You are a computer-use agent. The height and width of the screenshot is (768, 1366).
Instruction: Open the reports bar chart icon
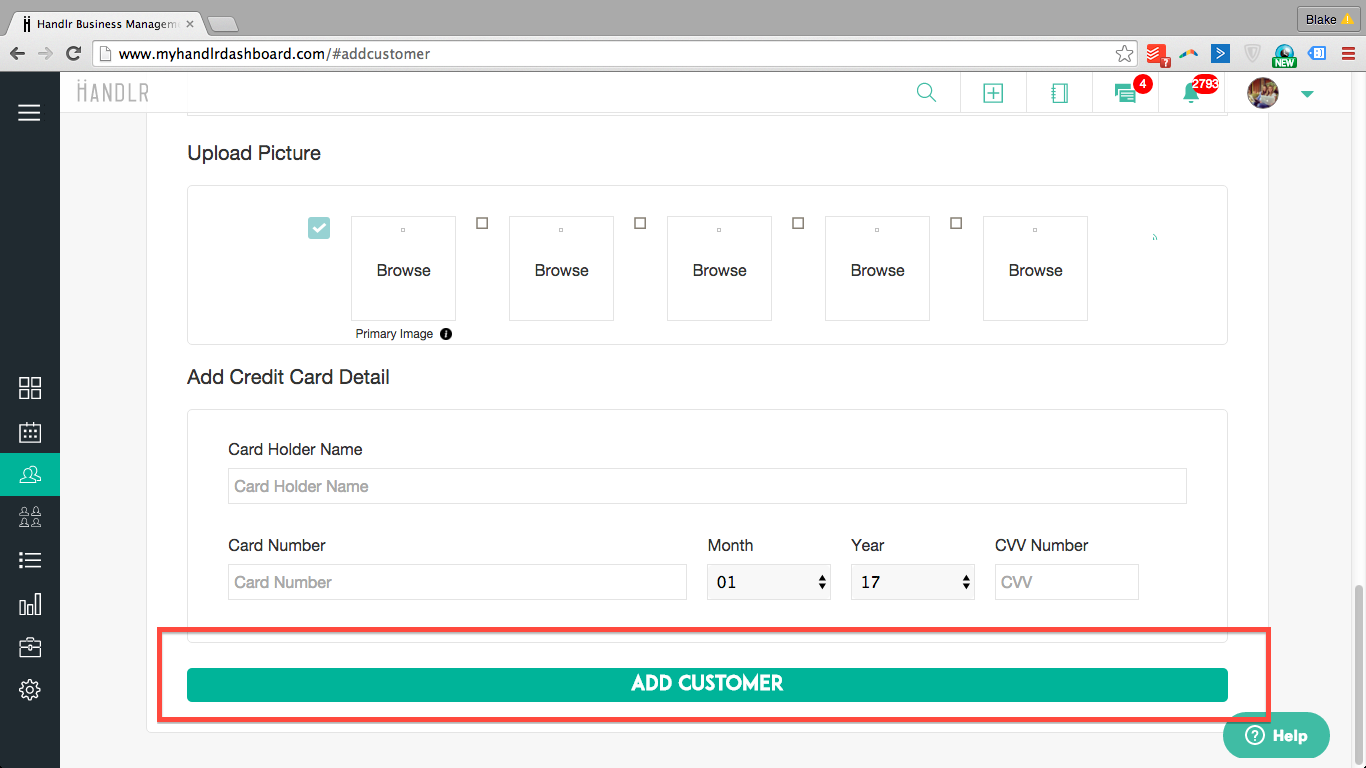pyautogui.click(x=30, y=604)
